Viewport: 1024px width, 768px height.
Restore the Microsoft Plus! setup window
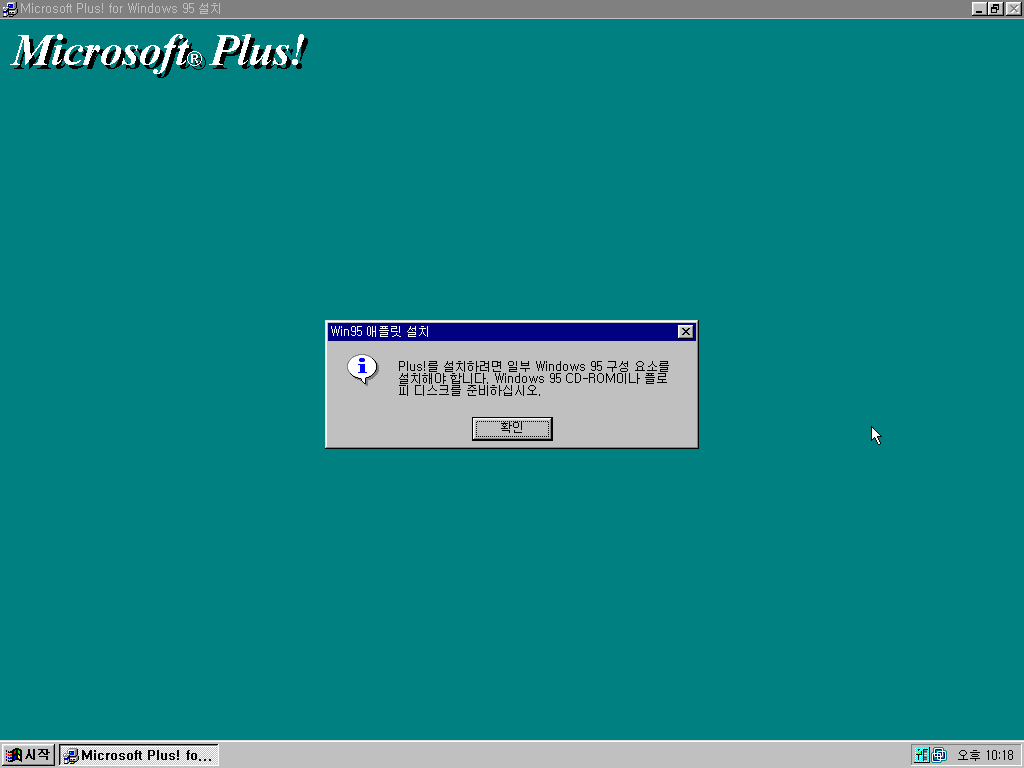coord(995,8)
